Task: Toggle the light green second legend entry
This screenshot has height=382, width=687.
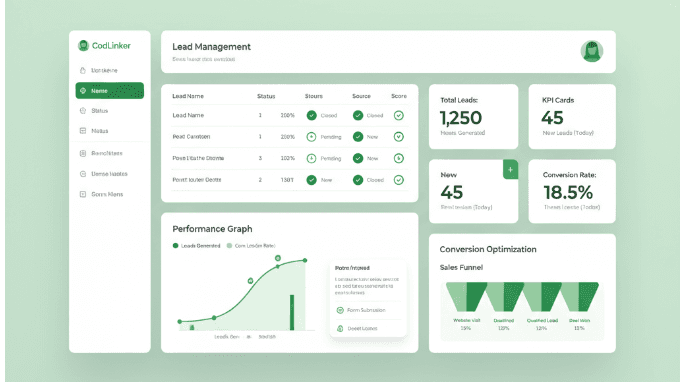Action: point(251,246)
